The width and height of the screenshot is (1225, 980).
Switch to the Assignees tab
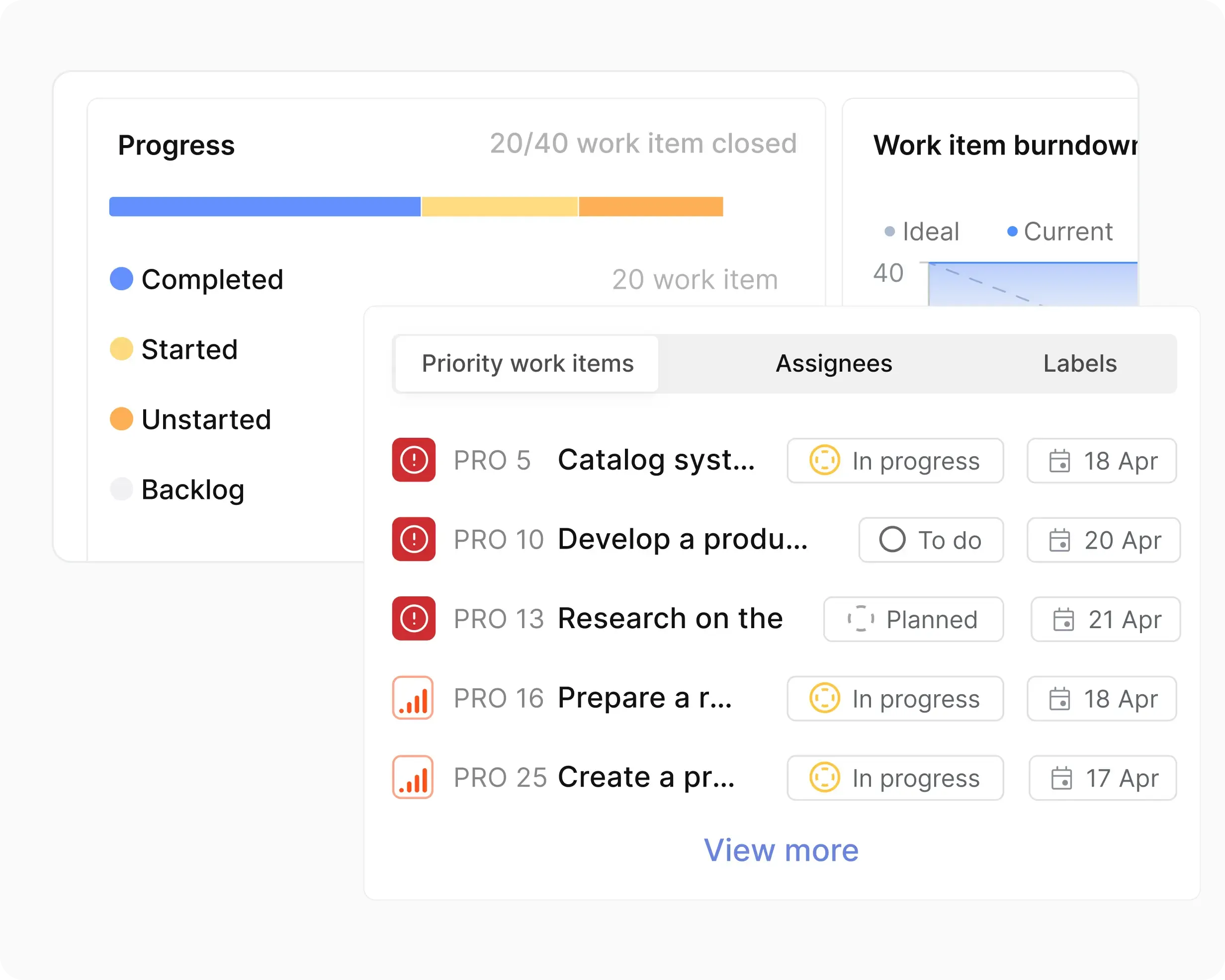[834, 364]
